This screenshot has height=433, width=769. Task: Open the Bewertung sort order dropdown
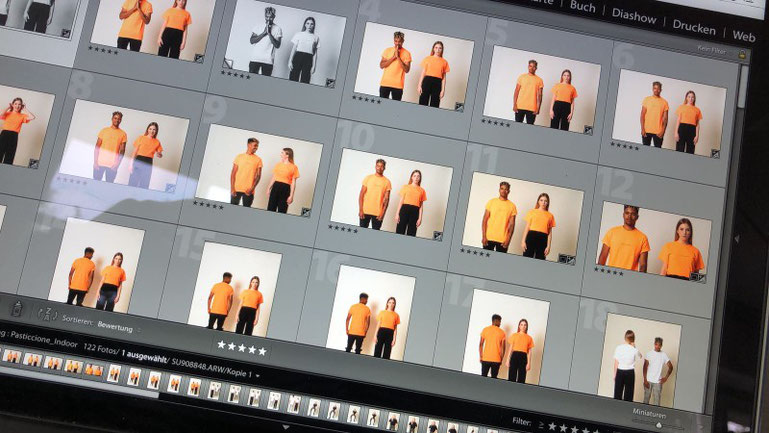point(118,327)
